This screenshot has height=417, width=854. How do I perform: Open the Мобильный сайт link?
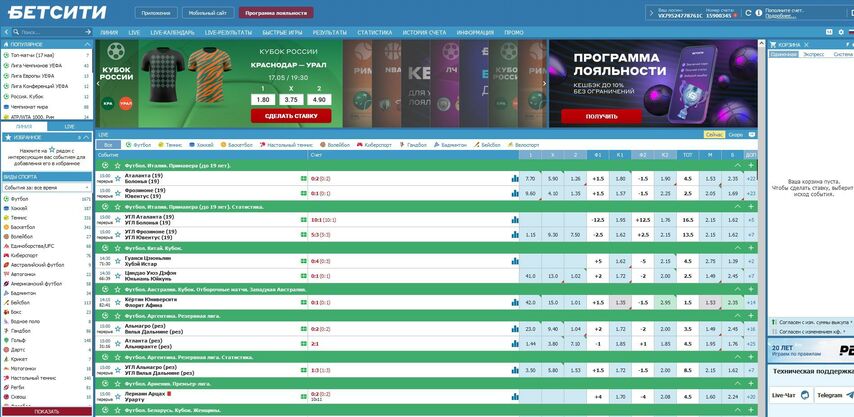208,13
